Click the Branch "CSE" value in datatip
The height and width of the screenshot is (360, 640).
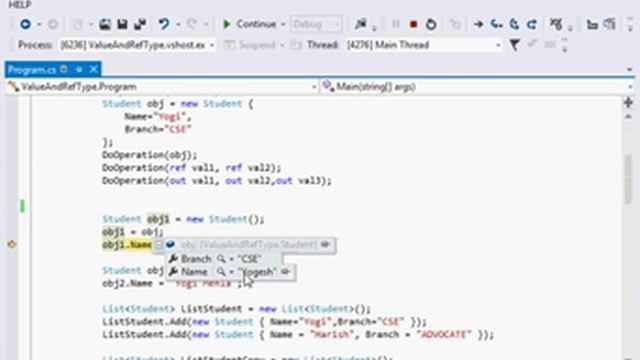coord(249,259)
